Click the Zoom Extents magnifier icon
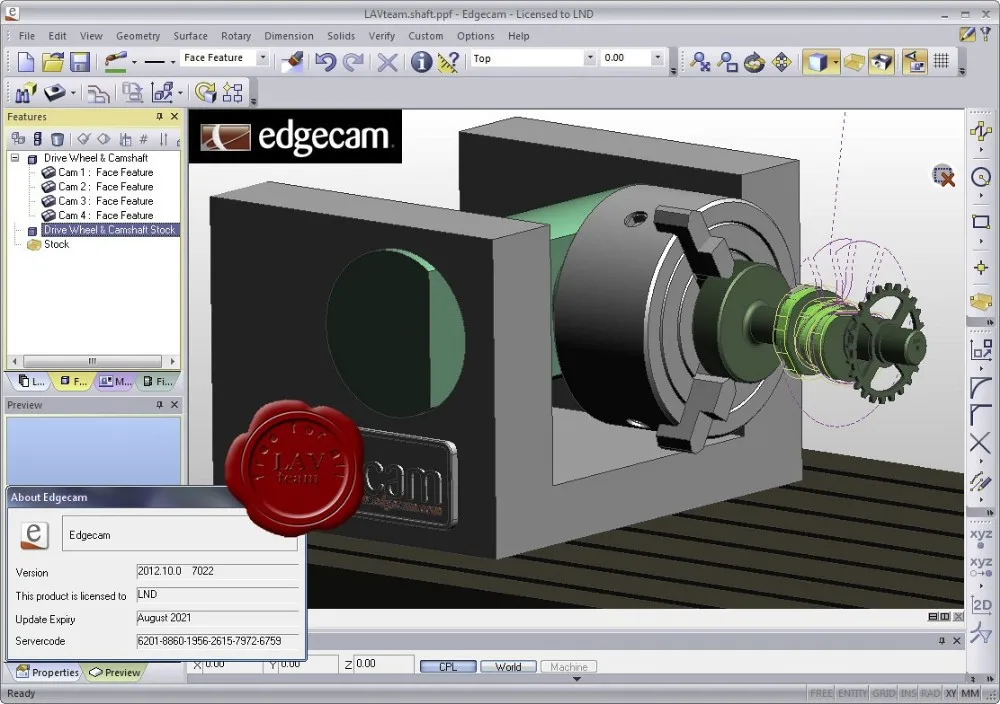 [700, 62]
